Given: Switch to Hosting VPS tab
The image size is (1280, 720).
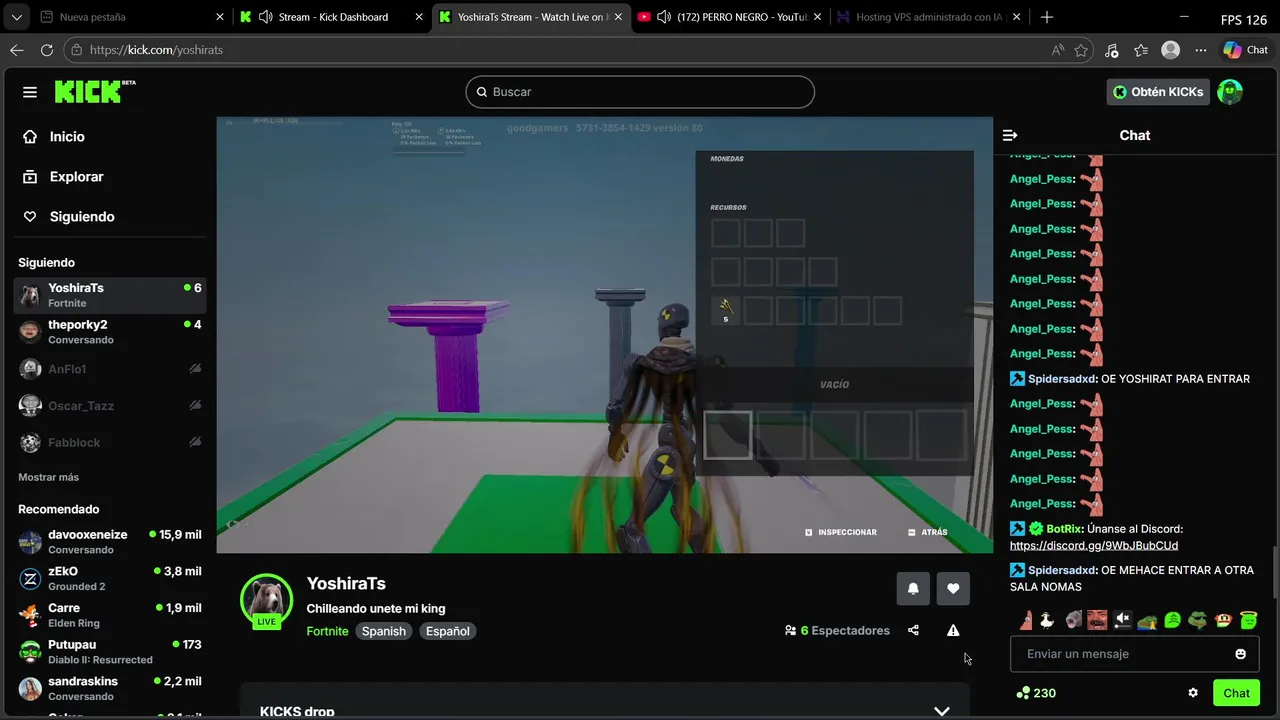Looking at the screenshot, I should click(930, 17).
